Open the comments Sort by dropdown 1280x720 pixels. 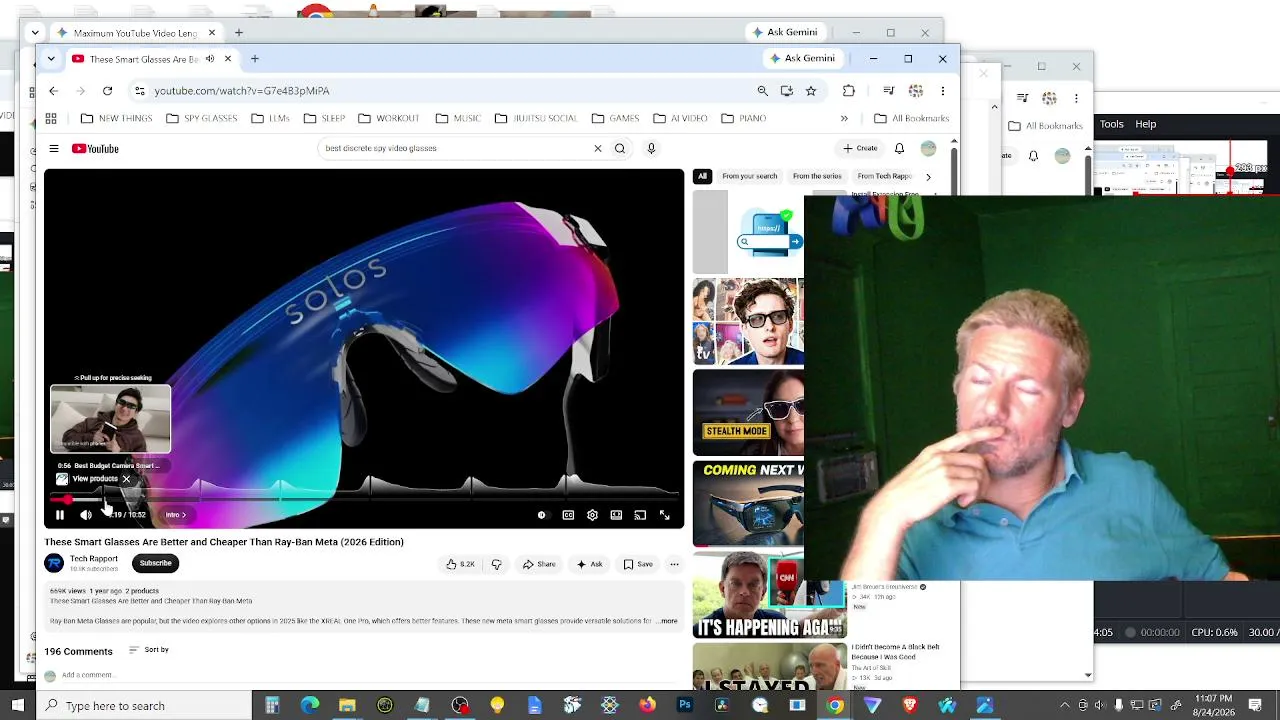pyautogui.click(x=149, y=650)
